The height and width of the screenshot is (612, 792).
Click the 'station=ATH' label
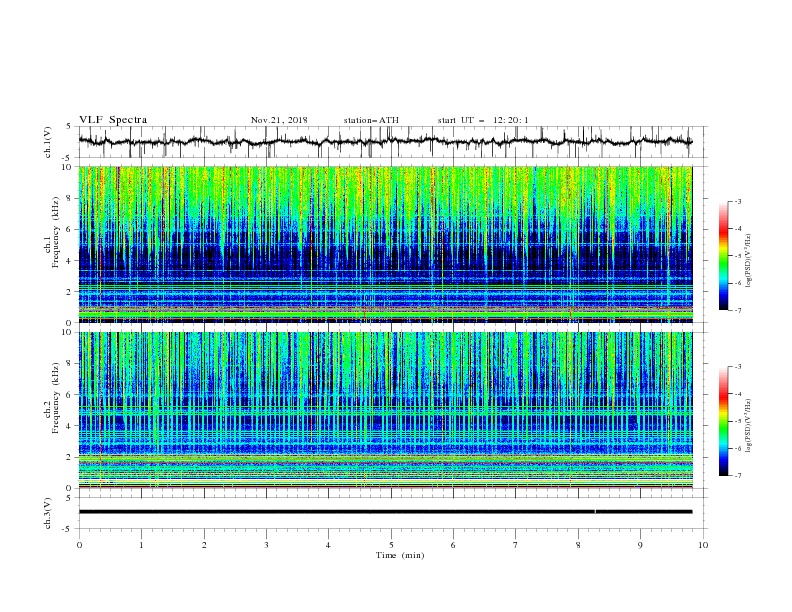371,120
